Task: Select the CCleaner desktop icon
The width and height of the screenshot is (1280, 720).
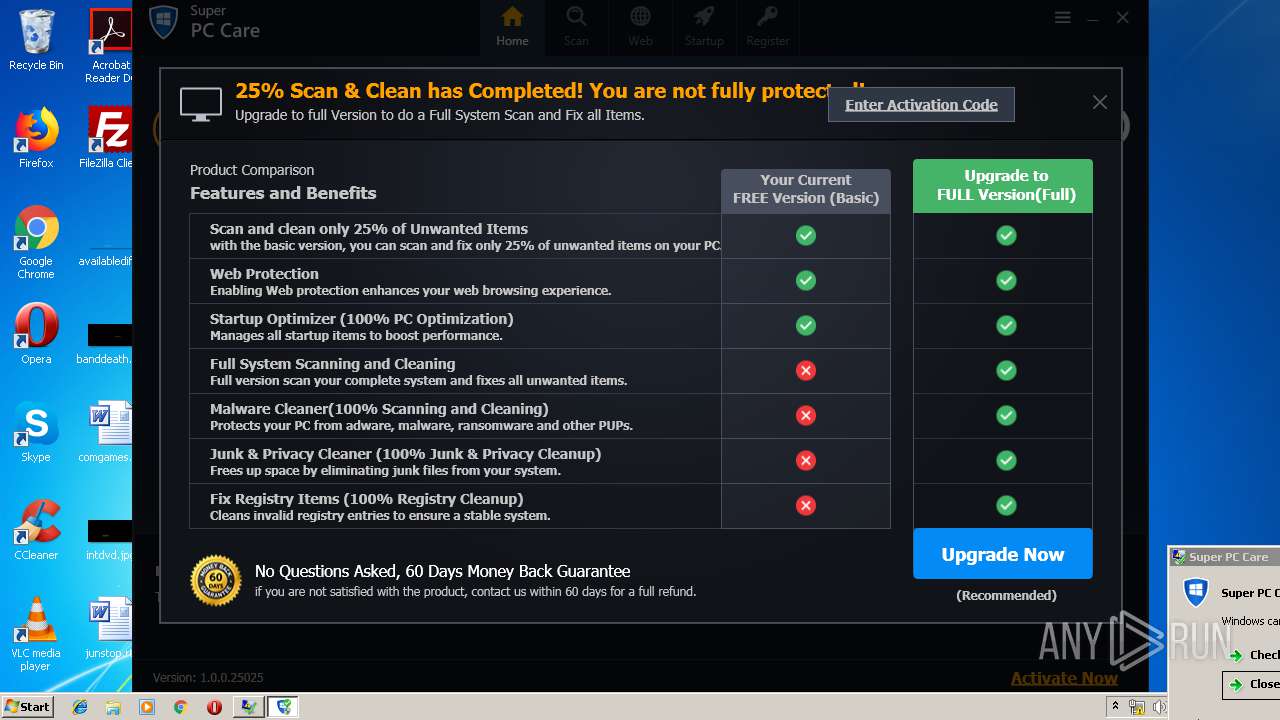Action: [x=36, y=530]
